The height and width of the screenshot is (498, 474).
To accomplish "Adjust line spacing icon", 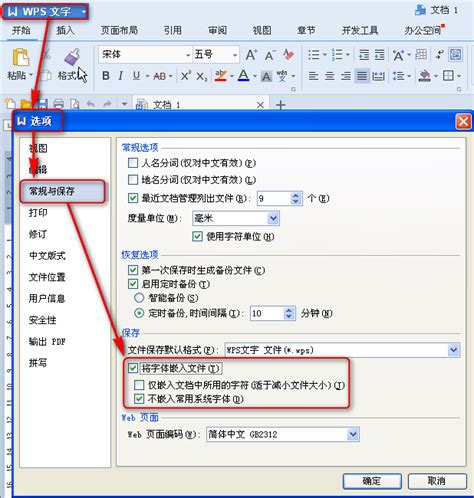I will (x=398, y=76).
